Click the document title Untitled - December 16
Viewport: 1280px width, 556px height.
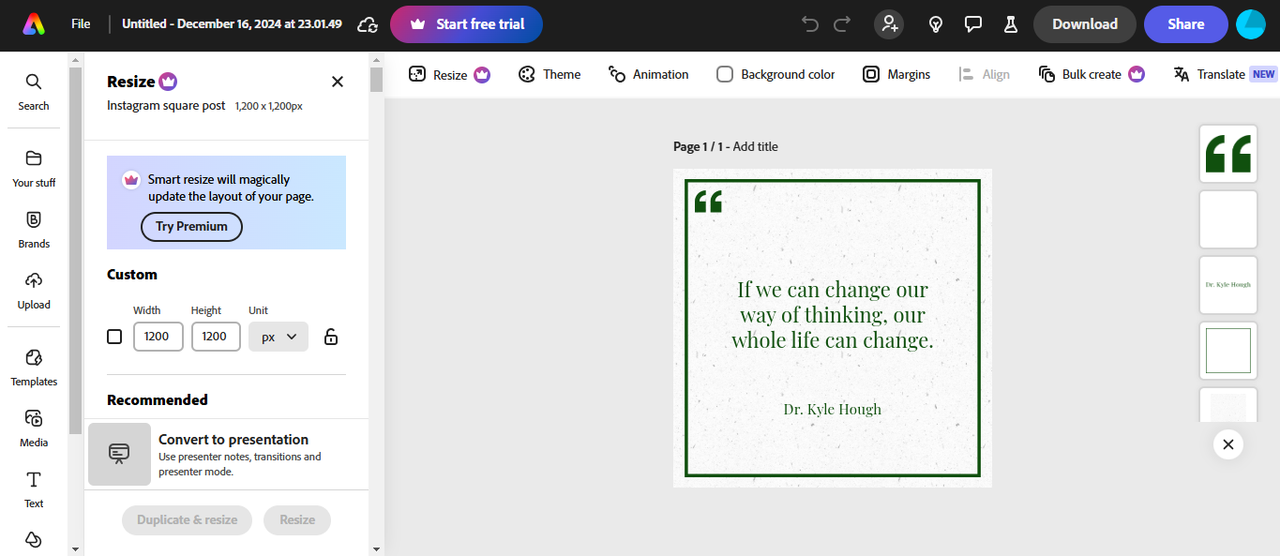231,24
